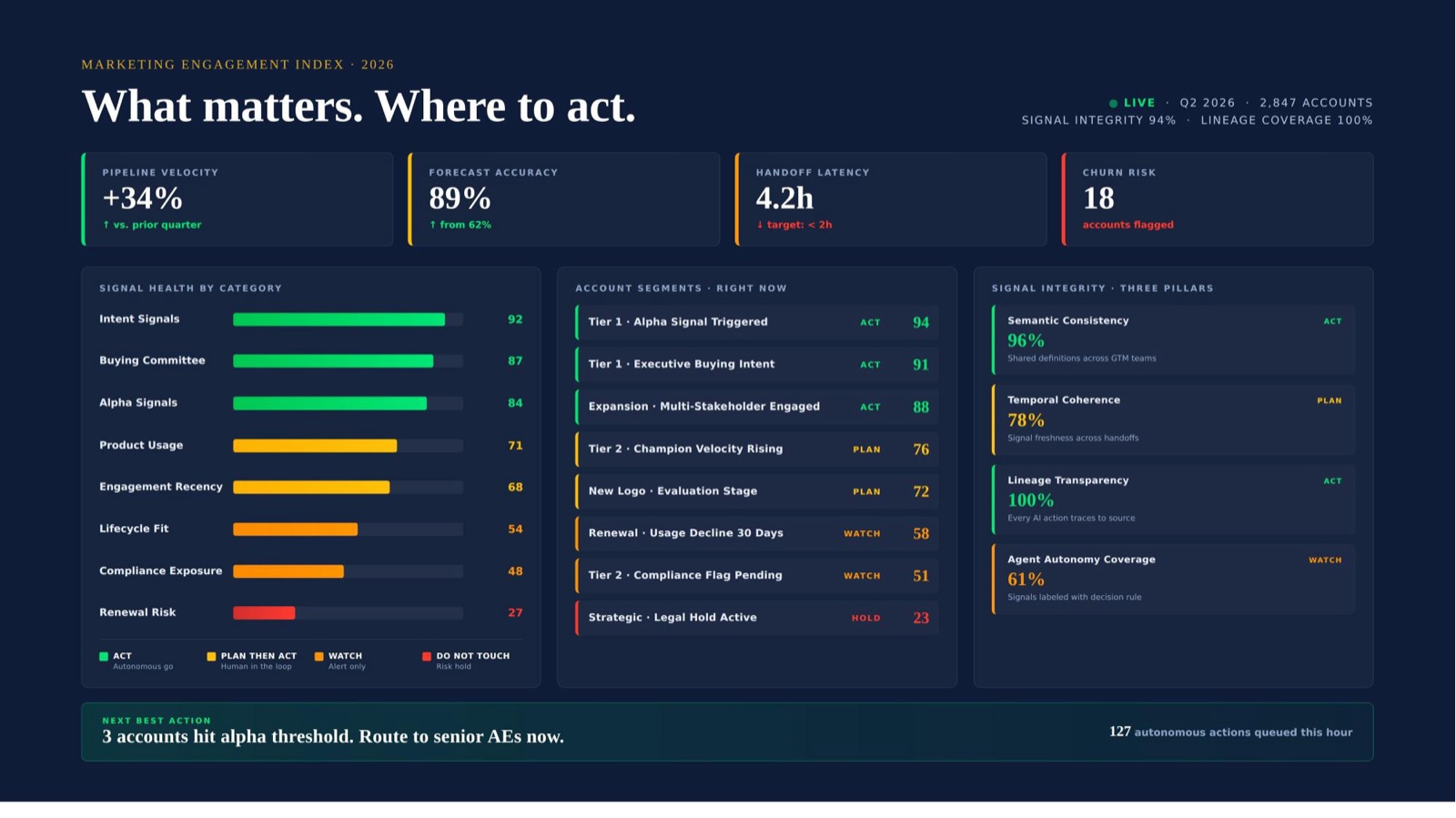Click the Lifecycle Fit progress bar
The image size is (1456, 818).
[x=348, y=530]
